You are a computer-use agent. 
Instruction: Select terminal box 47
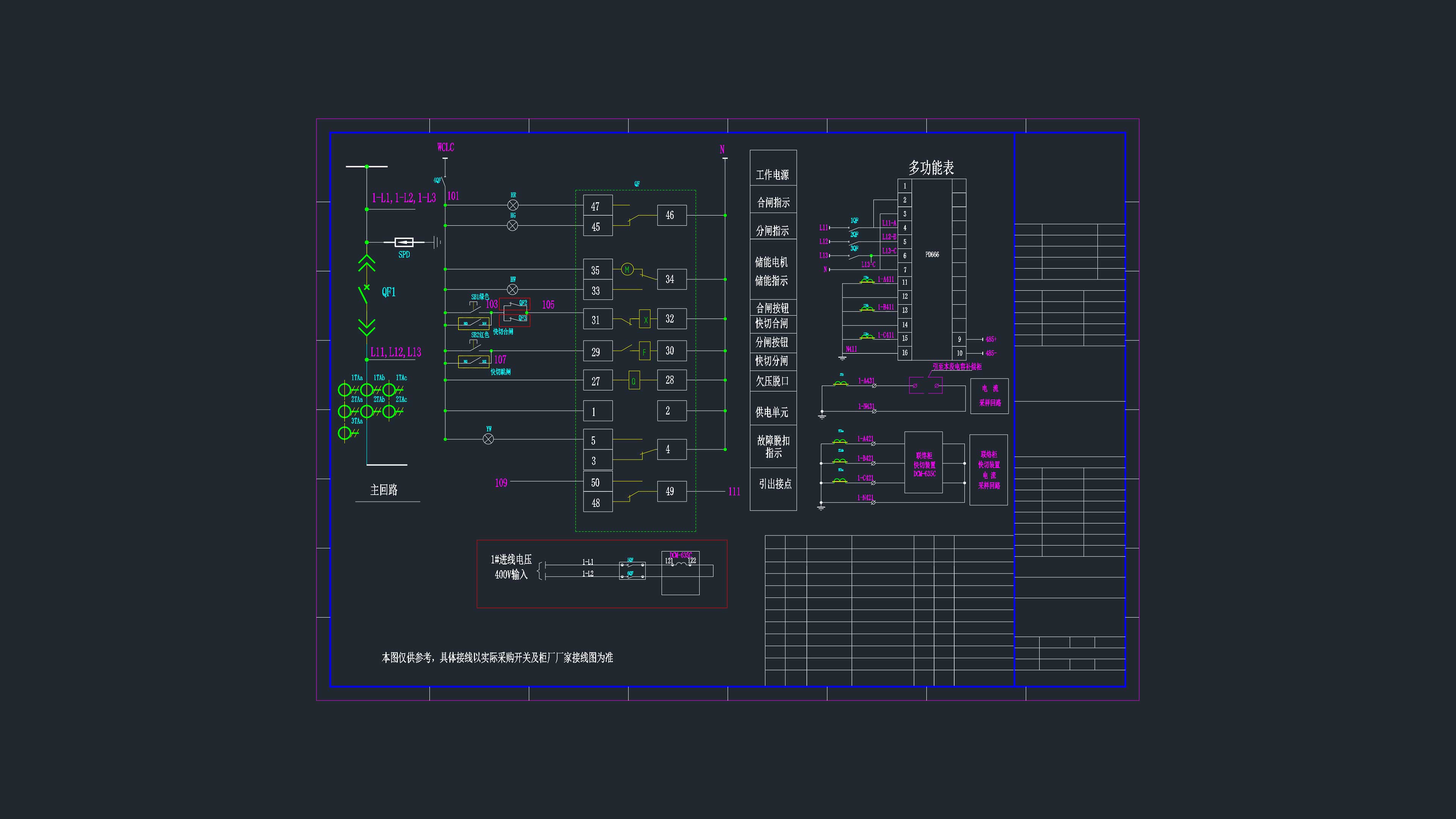(x=598, y=206)
